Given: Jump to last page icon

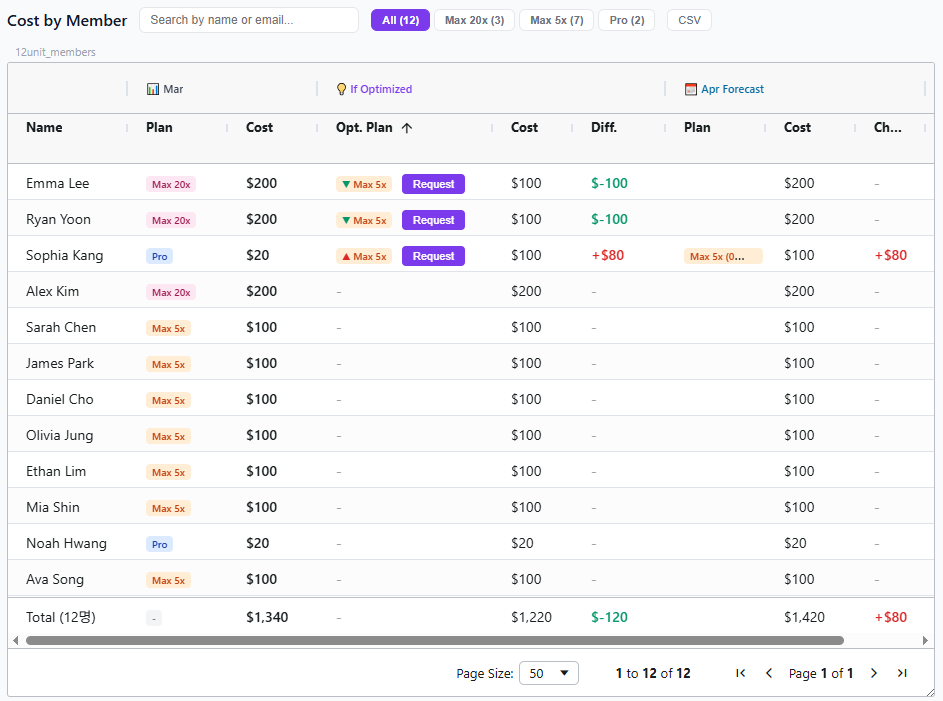Looking at the screenshot, I should click(x=902, y=673).
